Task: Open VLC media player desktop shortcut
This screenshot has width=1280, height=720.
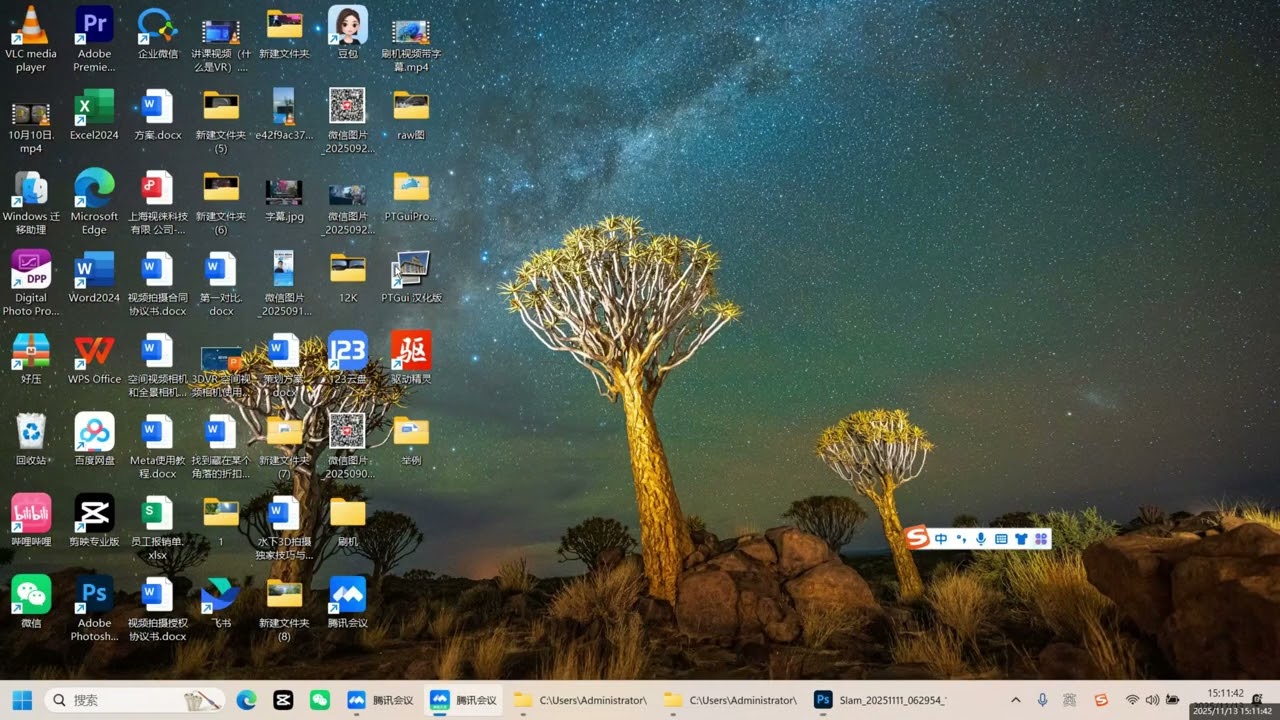Action: point(31,39)
